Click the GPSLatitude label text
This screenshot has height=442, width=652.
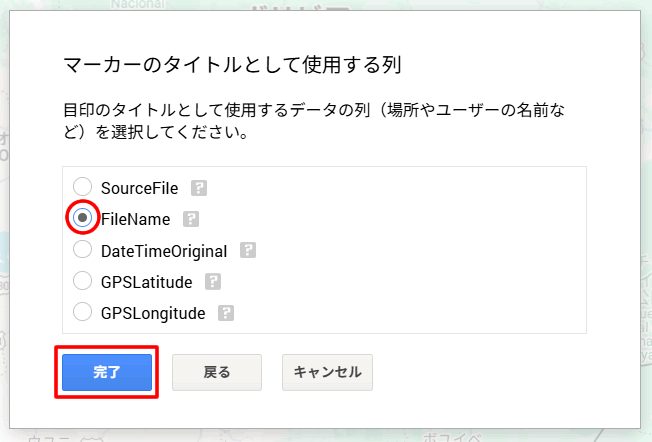pos(147,282)
